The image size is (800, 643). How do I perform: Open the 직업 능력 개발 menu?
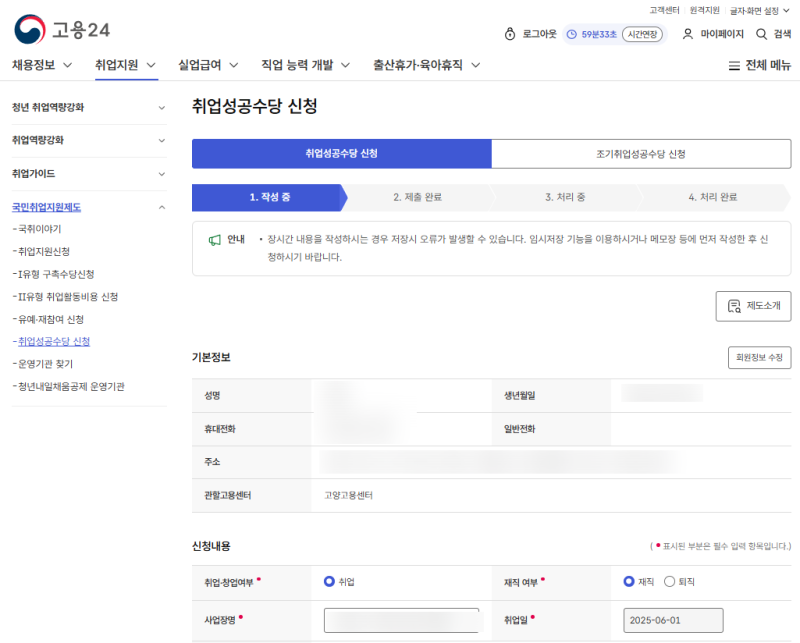(297, 65)
